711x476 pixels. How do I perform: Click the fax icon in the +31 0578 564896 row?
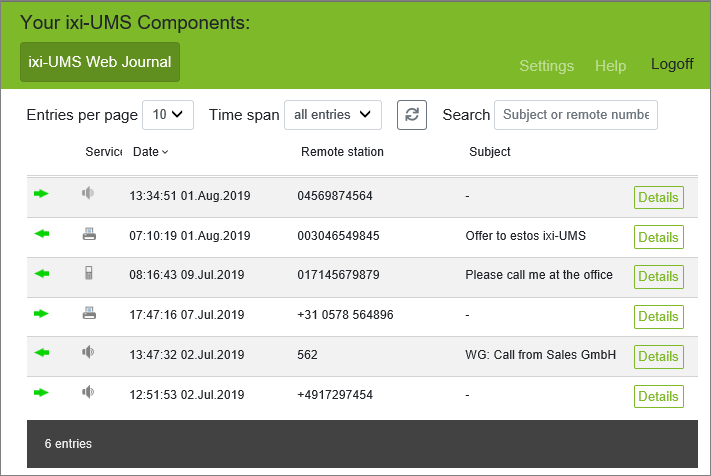click(89, 314)
